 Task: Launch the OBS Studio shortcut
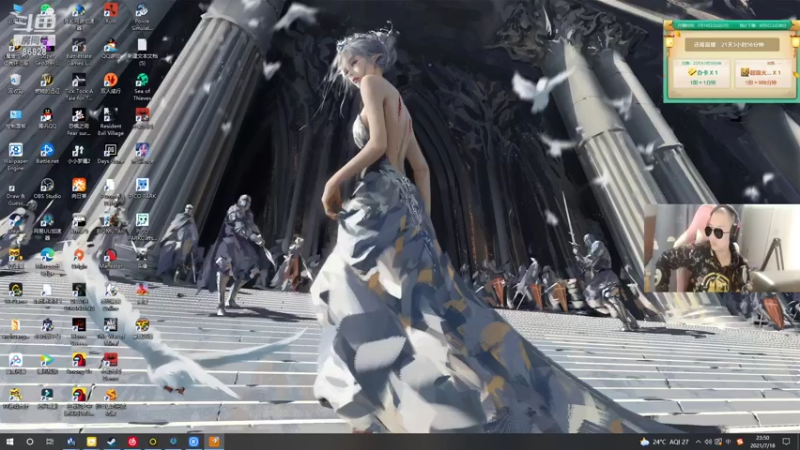47,185
